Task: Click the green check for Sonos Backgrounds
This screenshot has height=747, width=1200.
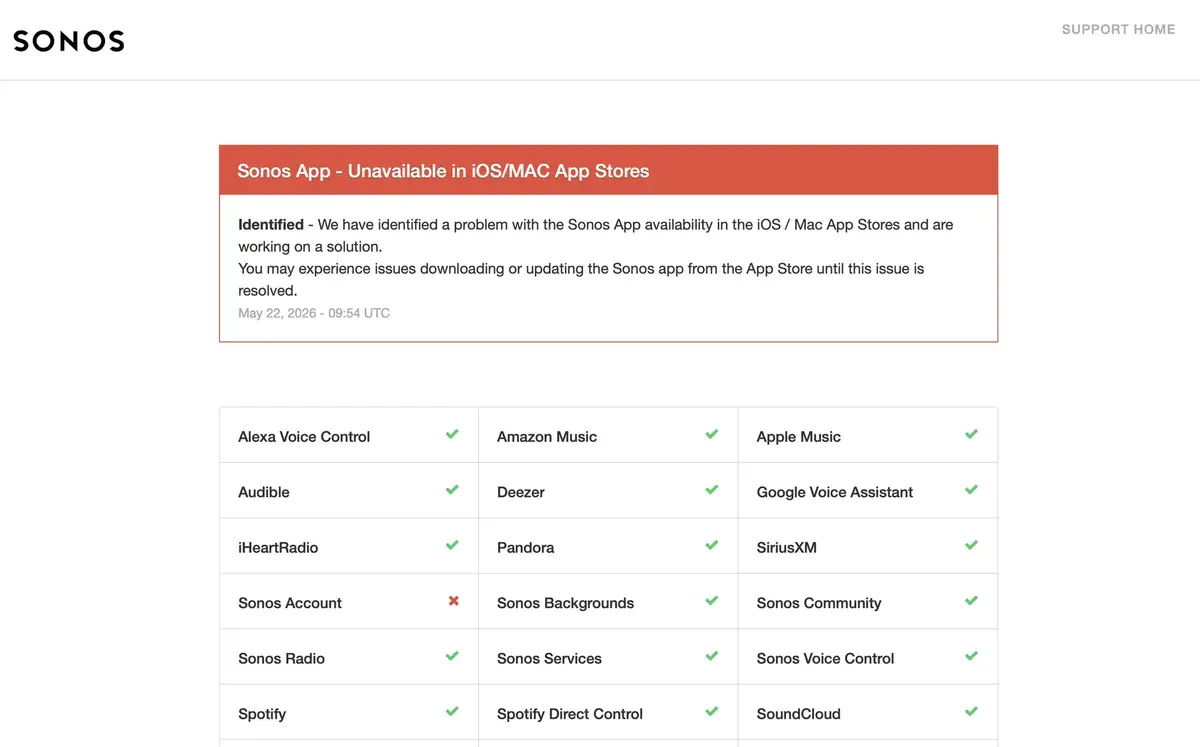Action: [711, 601]
